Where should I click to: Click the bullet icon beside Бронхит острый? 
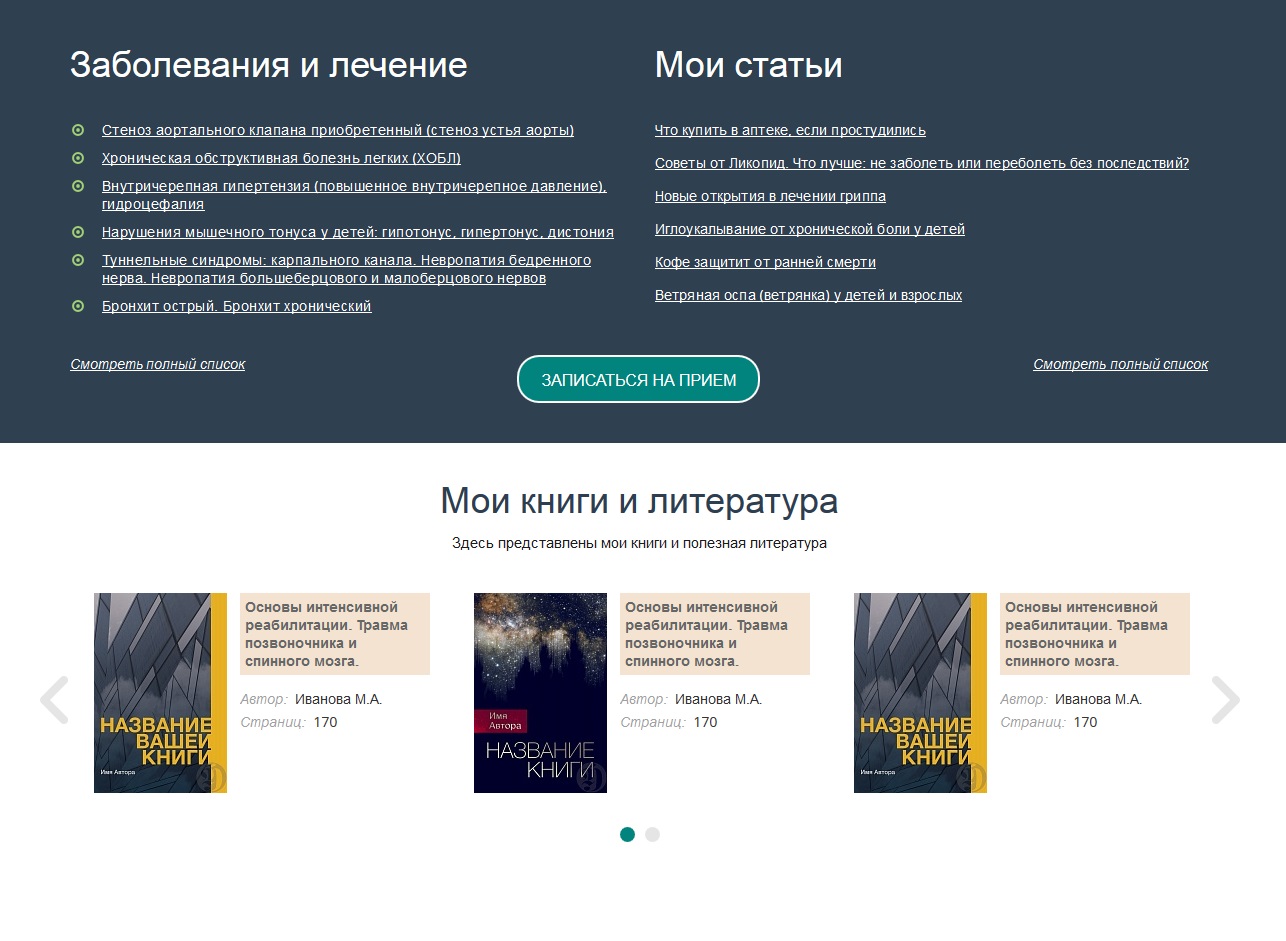click(78, 306)
